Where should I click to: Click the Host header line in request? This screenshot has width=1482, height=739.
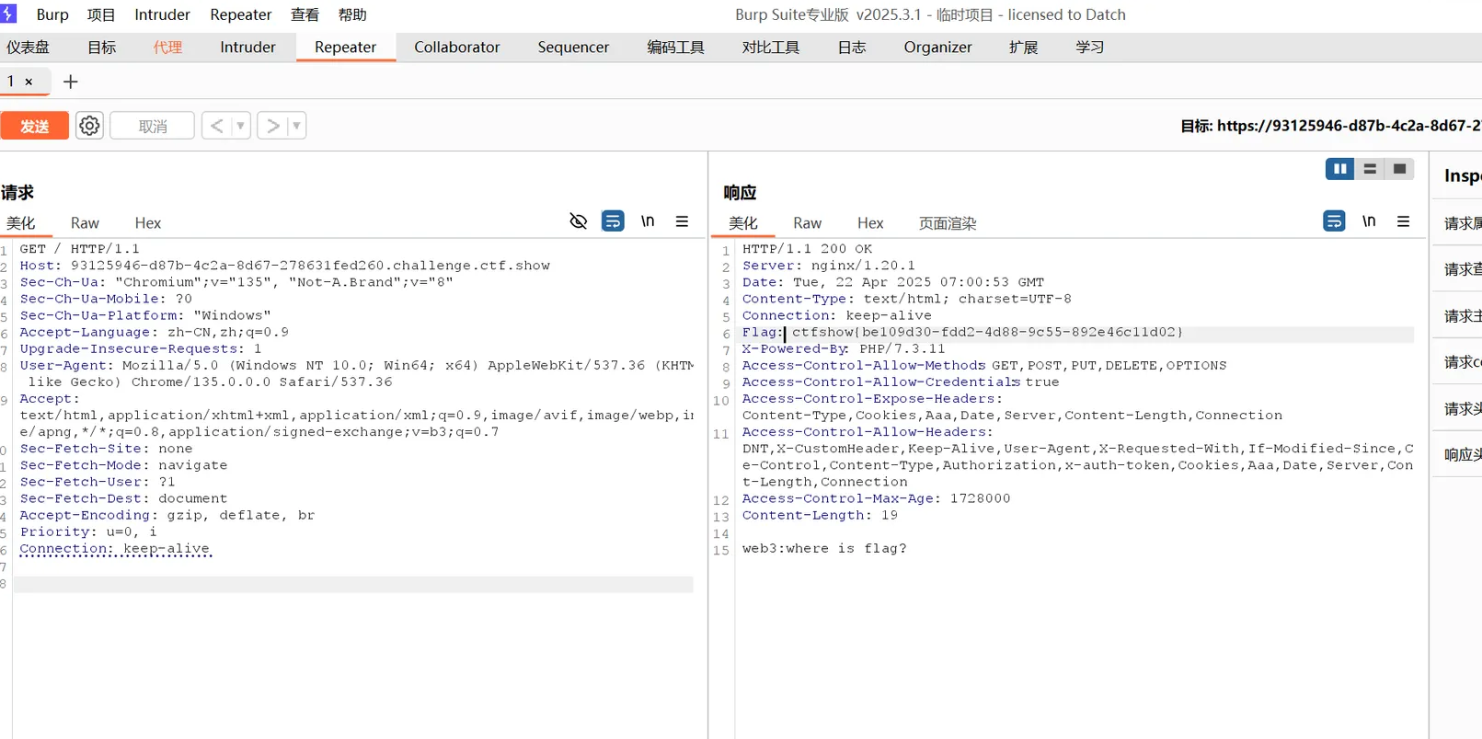[x=285, y=266]
